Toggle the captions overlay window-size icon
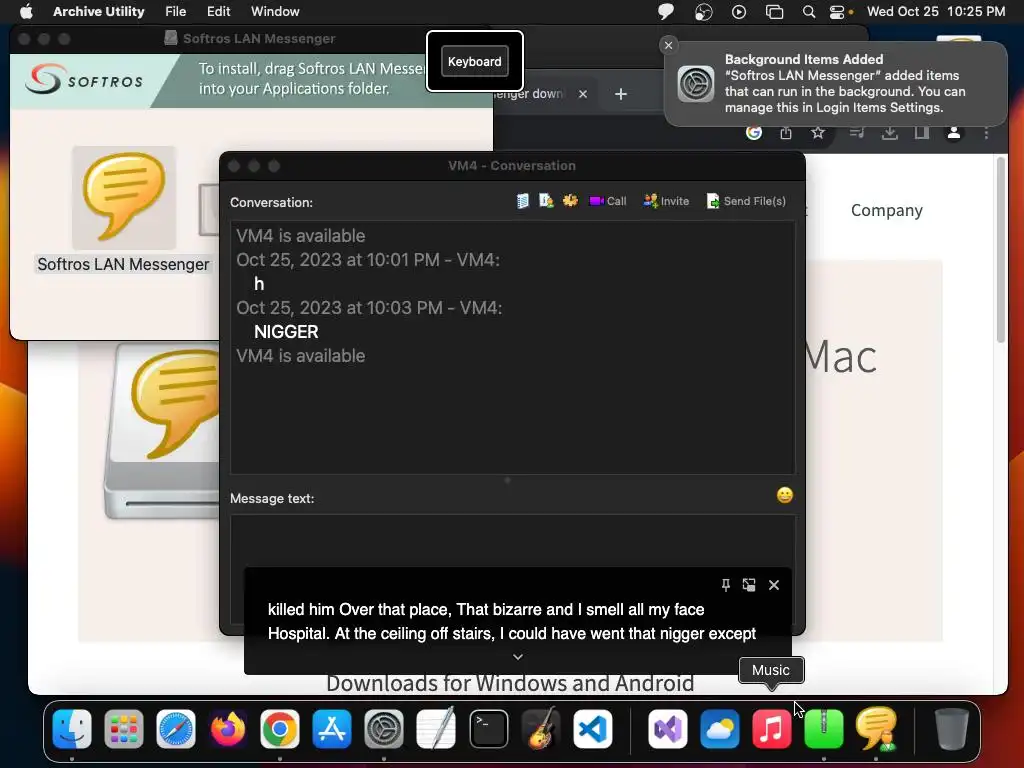Image resolution: width=1024 pixels, height=768 pixels. pos(749,585)
